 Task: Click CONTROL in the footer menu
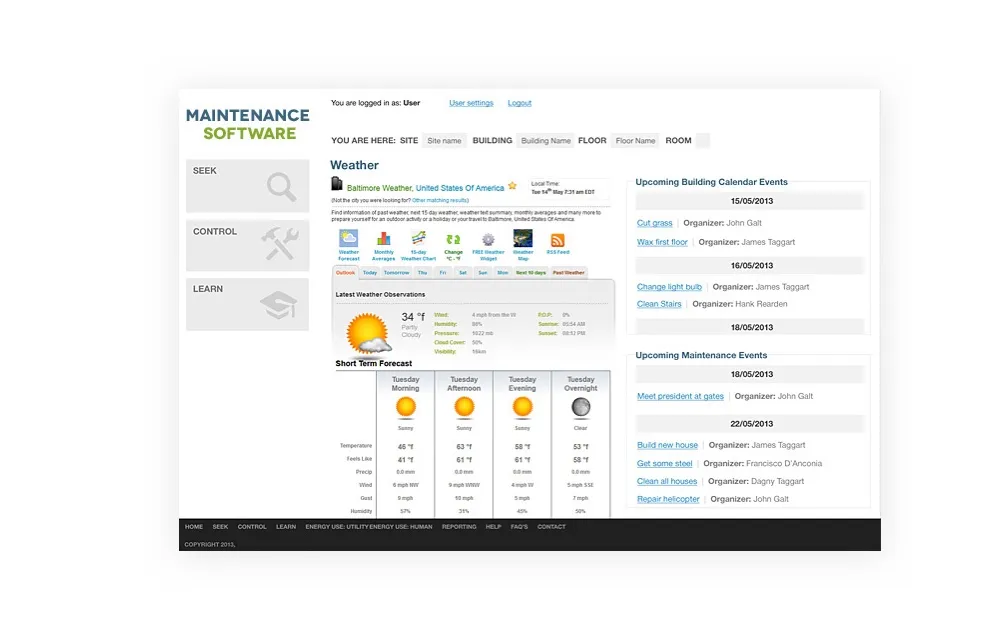[x=252, y=527]
